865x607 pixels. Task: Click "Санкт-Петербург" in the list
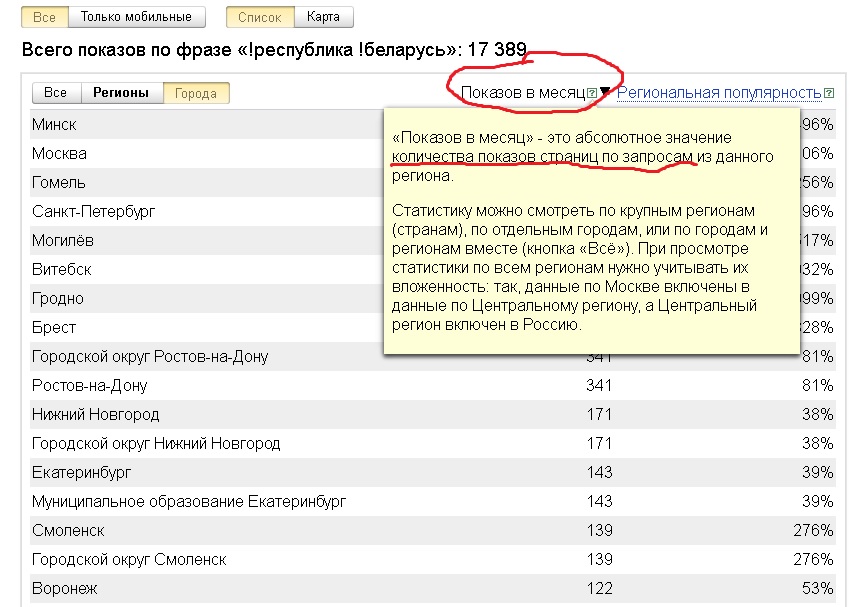94,212
